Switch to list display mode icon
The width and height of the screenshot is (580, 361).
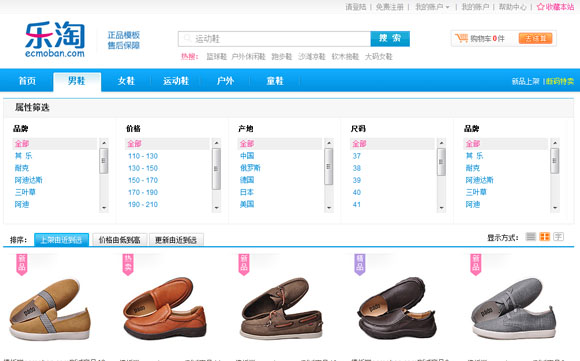531,237
